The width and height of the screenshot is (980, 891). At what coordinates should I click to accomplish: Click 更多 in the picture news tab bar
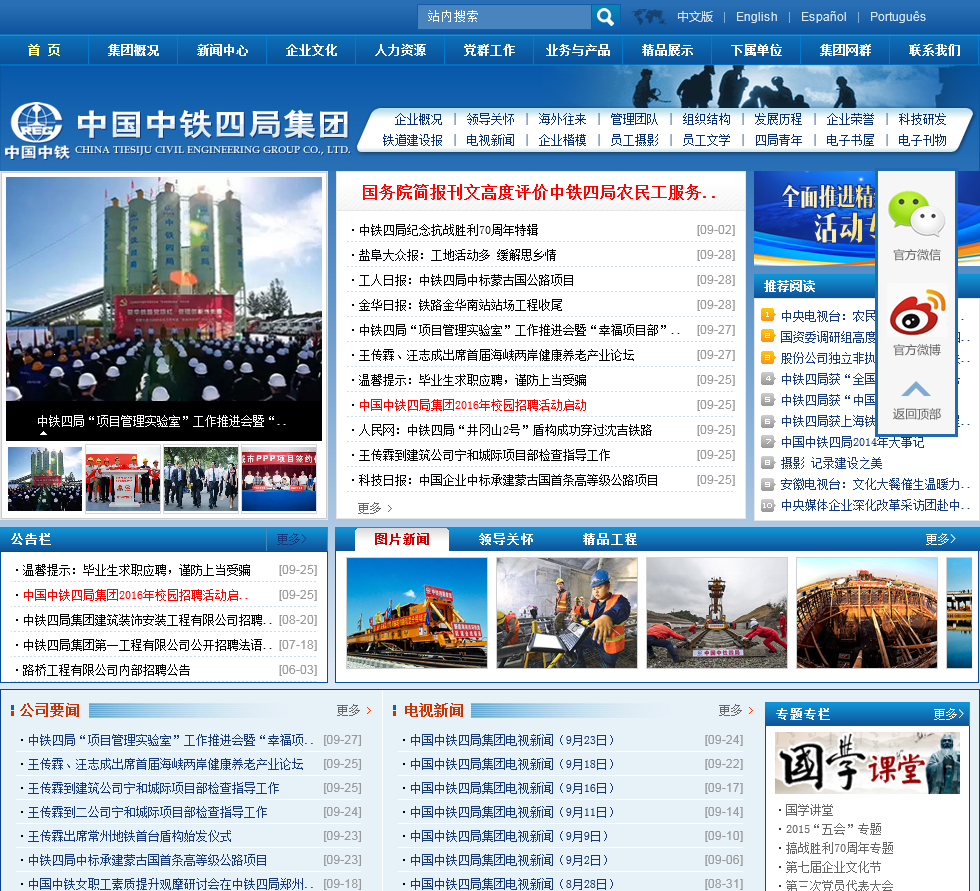(x=941, y=539)
